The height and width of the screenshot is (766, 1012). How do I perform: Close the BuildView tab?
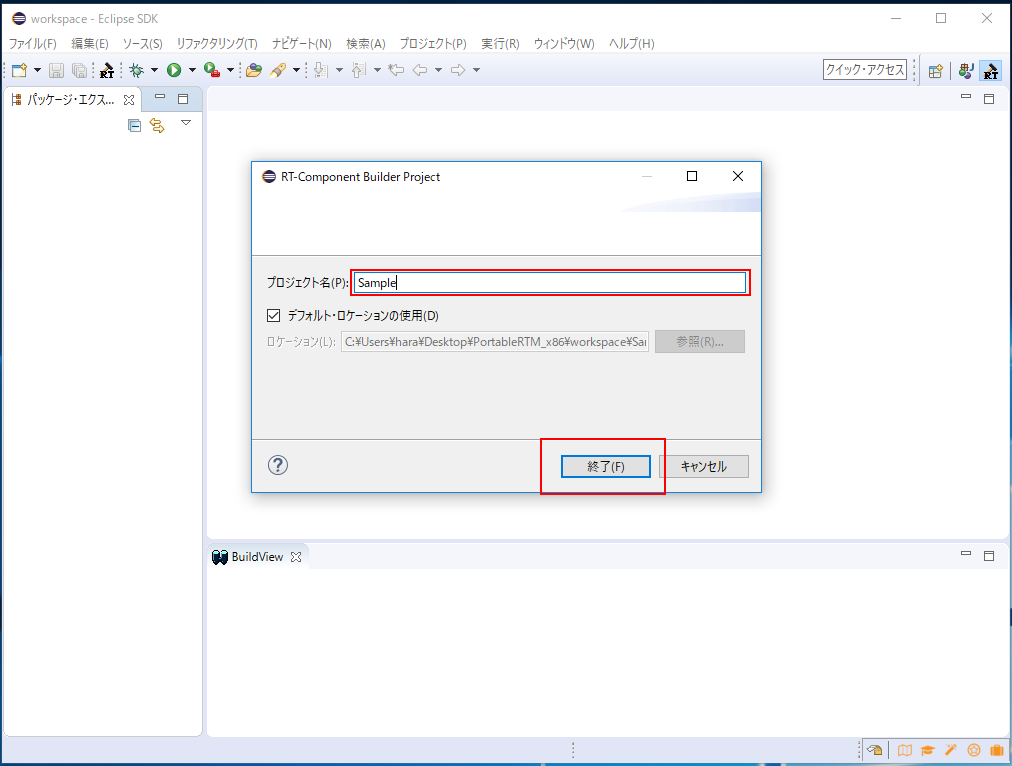pyautogui.click(x=296, y=557)
